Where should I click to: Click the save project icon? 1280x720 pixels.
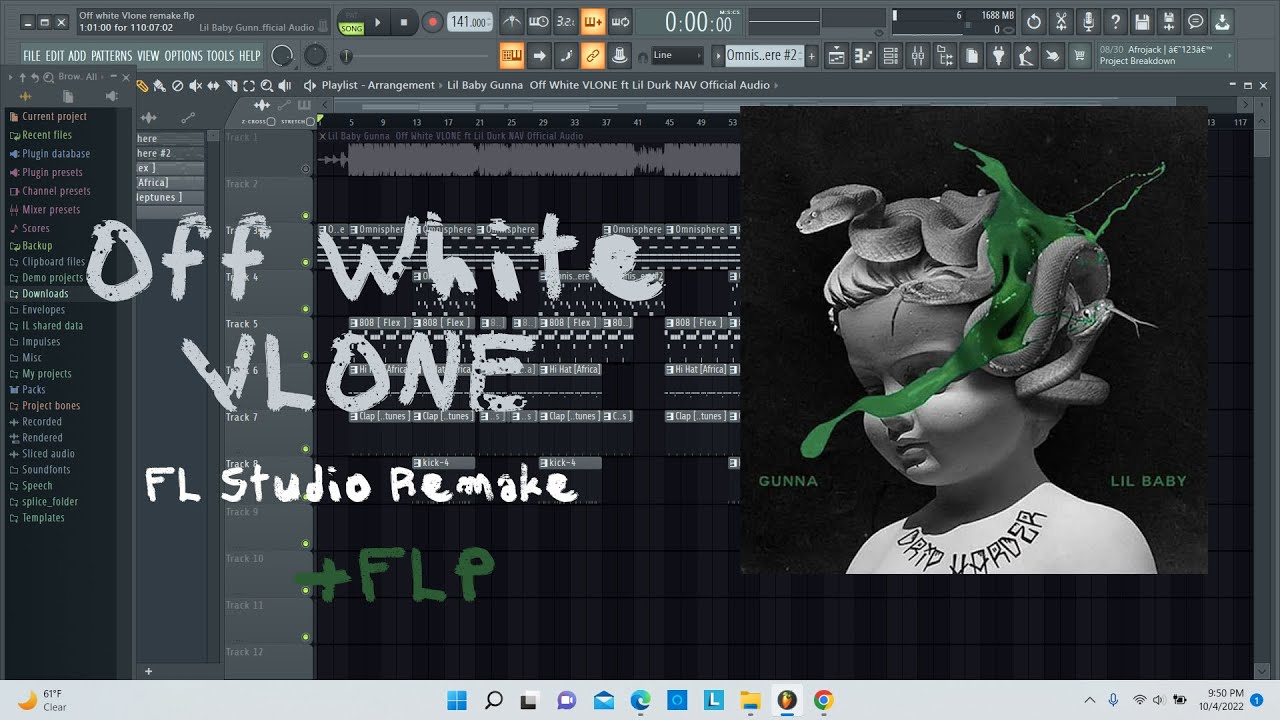coord(1142,21)
